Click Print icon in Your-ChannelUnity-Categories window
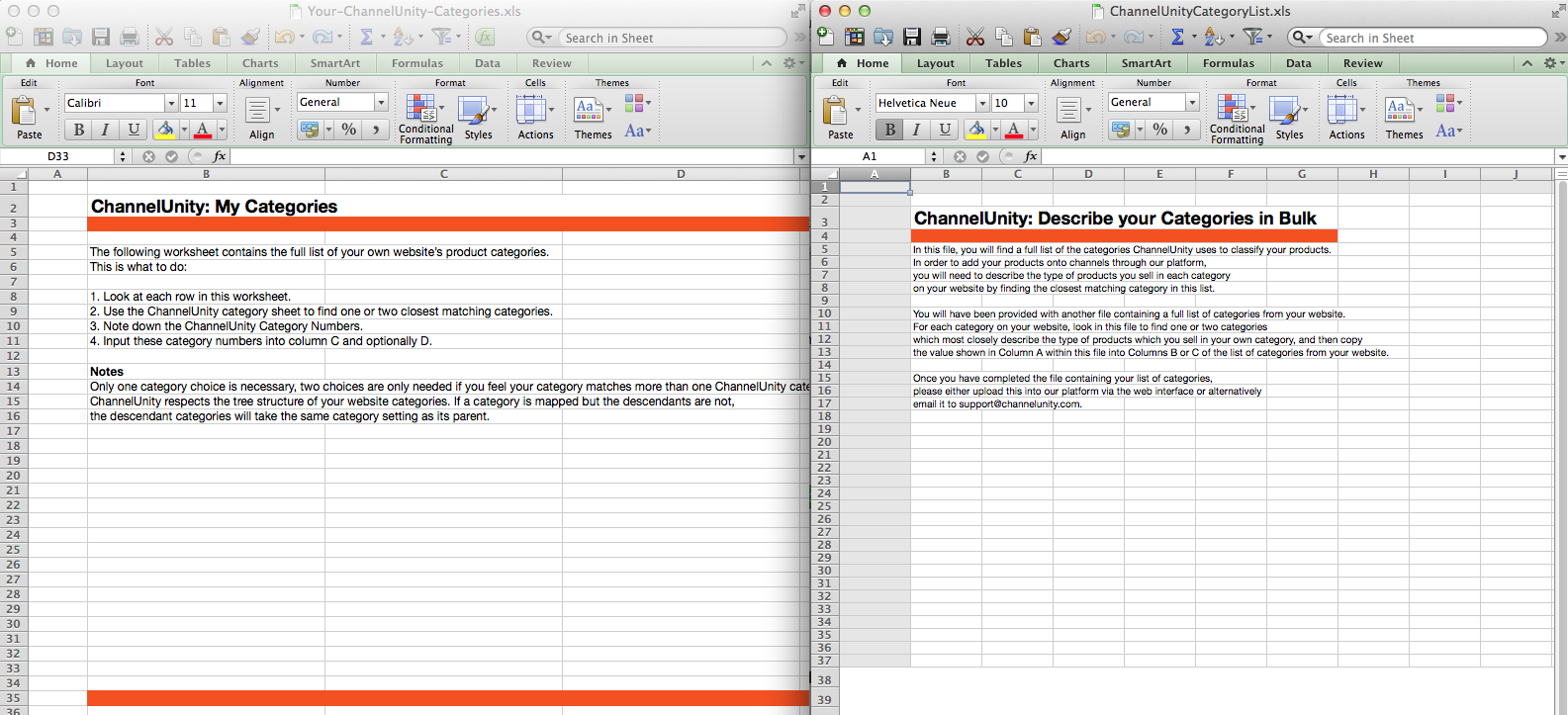Screen dimensions: 1568x715 point(130,37)
